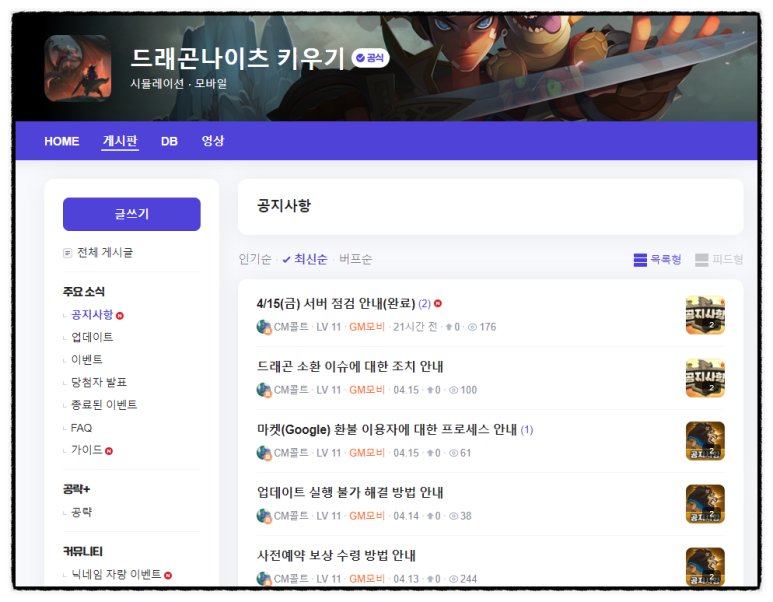Click the 공지사항 board heading
The height and width of the screenshot is (602, 773).
[284, 206]
